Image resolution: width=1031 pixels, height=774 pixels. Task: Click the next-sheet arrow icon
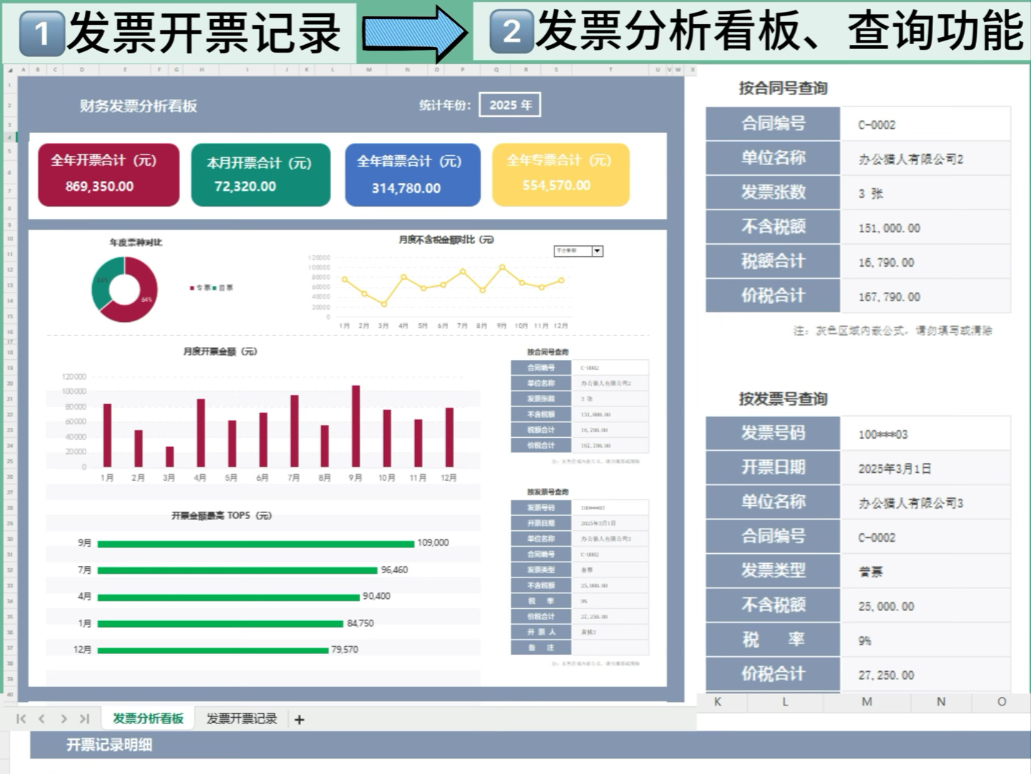click(x=63, y=717)
